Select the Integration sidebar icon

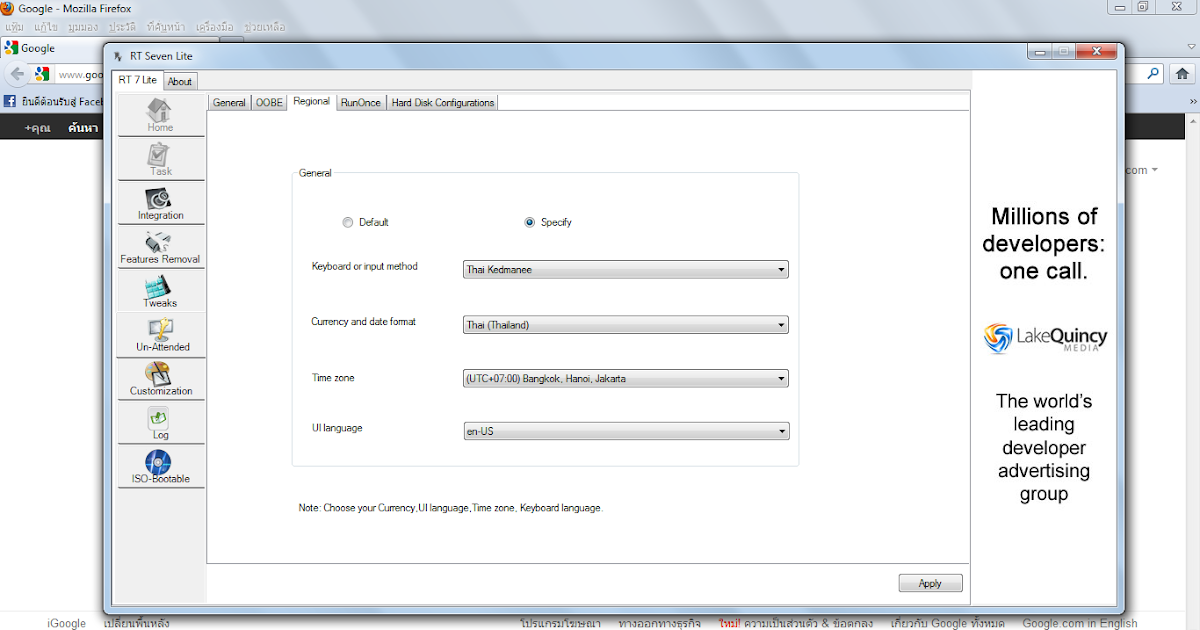160,203
